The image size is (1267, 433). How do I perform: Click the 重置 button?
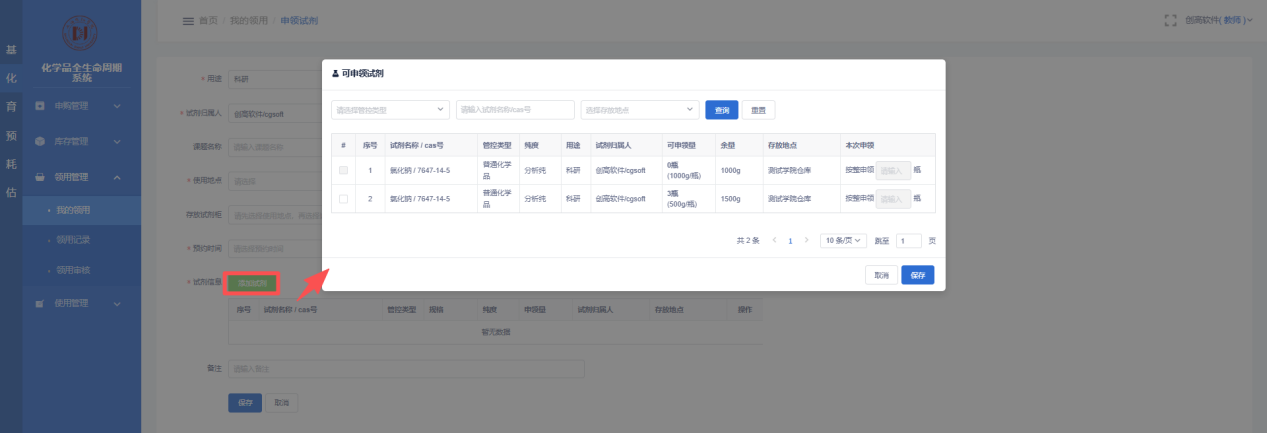tap(760, 110)
